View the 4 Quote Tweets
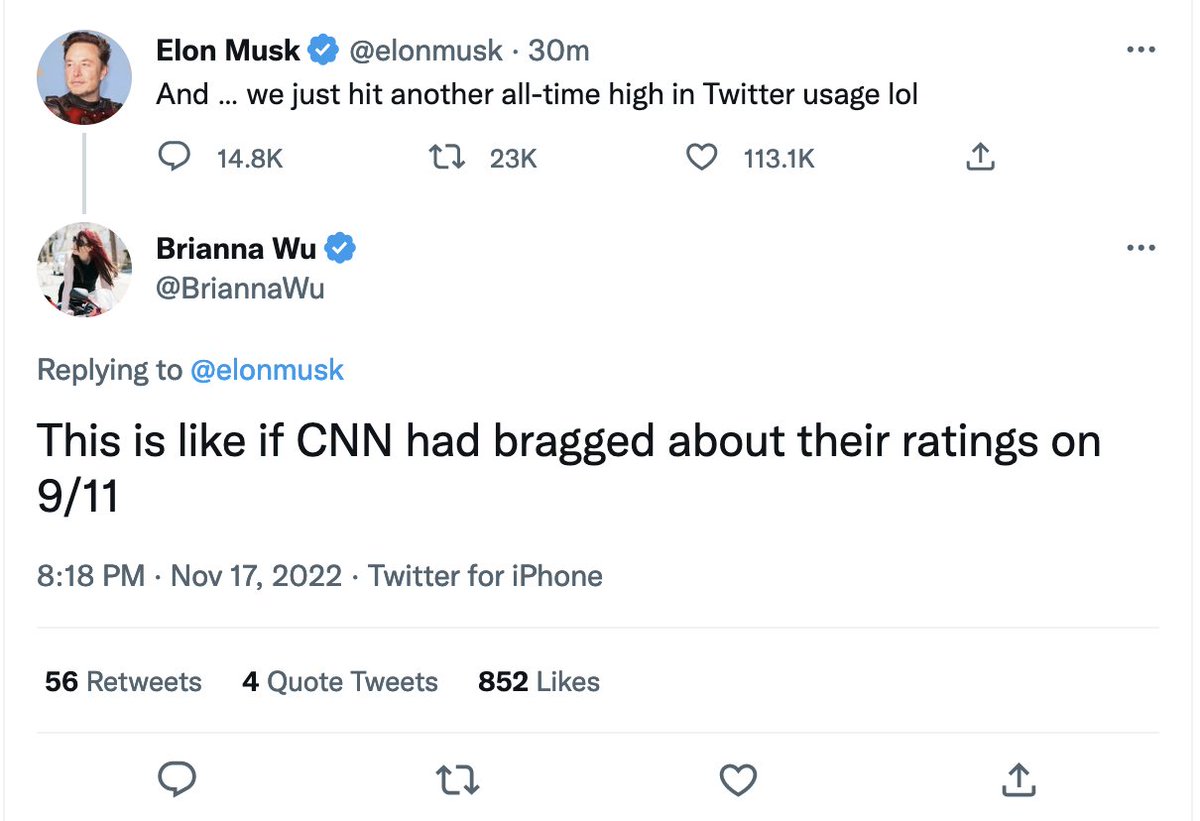 [x=340, y=682]
